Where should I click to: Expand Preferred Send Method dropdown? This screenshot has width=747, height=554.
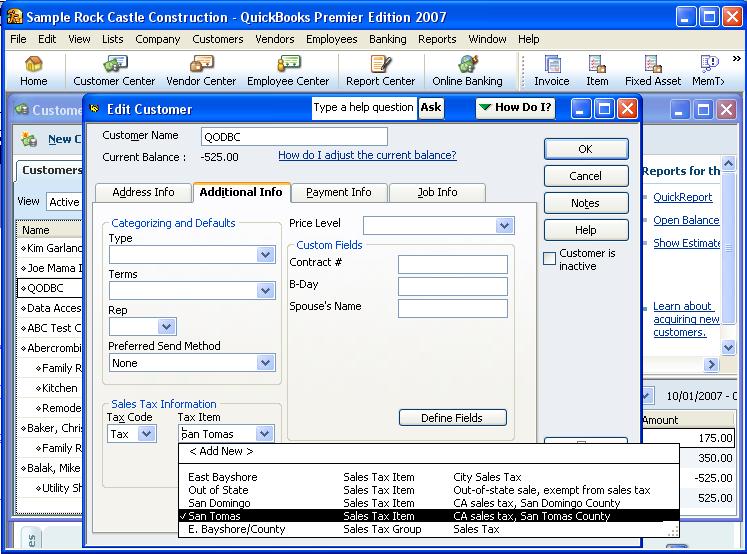265,363
